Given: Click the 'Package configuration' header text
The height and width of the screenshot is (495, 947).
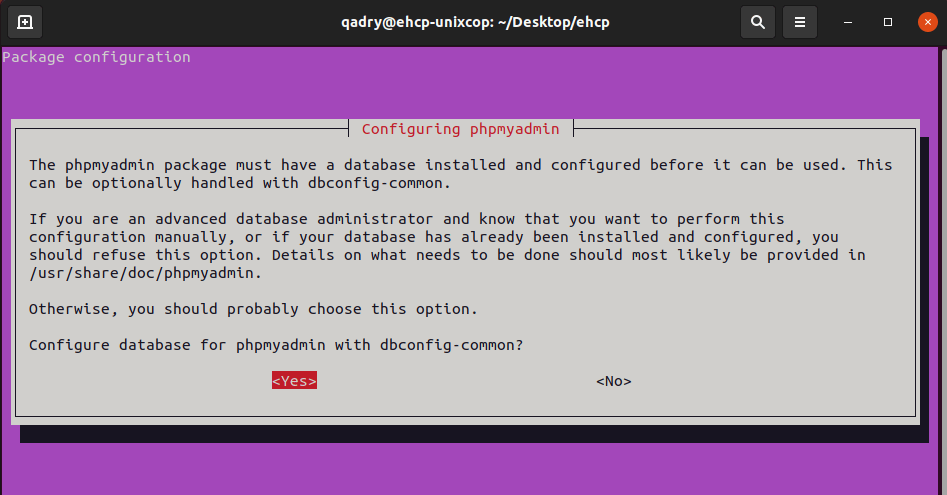Looking at the screenshot, I should (97, 57).
